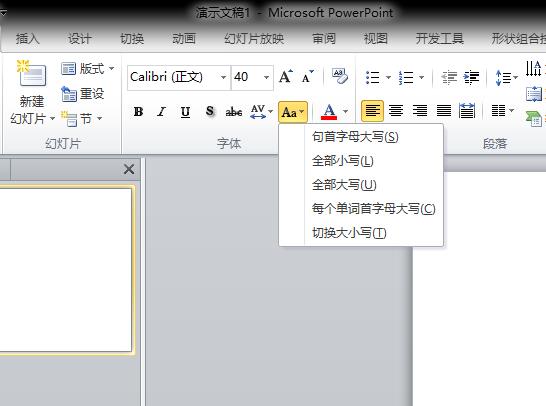Viewport: 546px width, 406px height.
Task: Open the font color dropdown arrow
Action: [x=345, y=112]
